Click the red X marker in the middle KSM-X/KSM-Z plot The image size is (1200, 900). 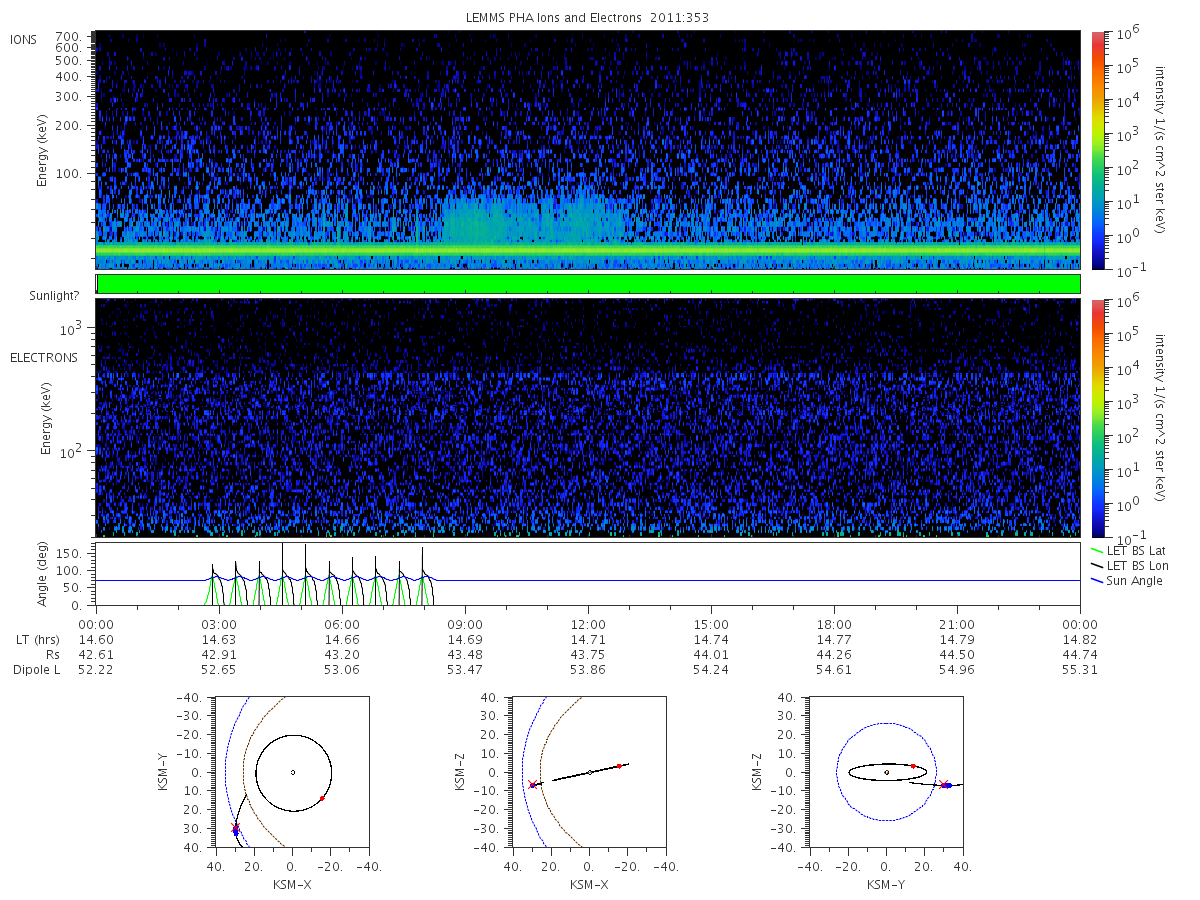(532, 785)
